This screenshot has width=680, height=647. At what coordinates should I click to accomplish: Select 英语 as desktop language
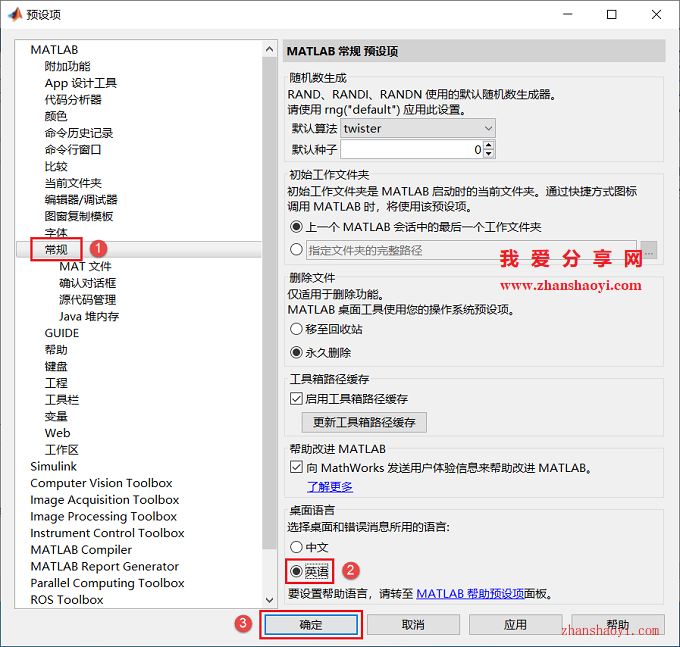[x=296, y=572]
